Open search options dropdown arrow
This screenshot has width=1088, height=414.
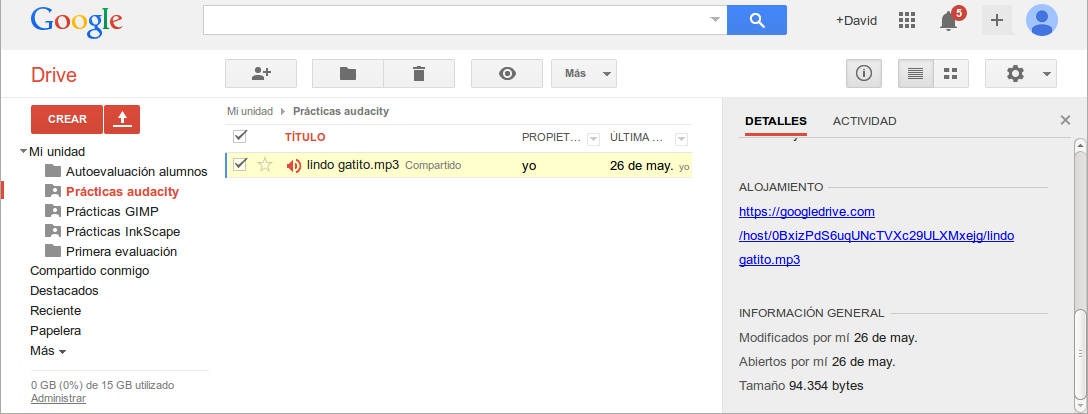coord(715,20)
